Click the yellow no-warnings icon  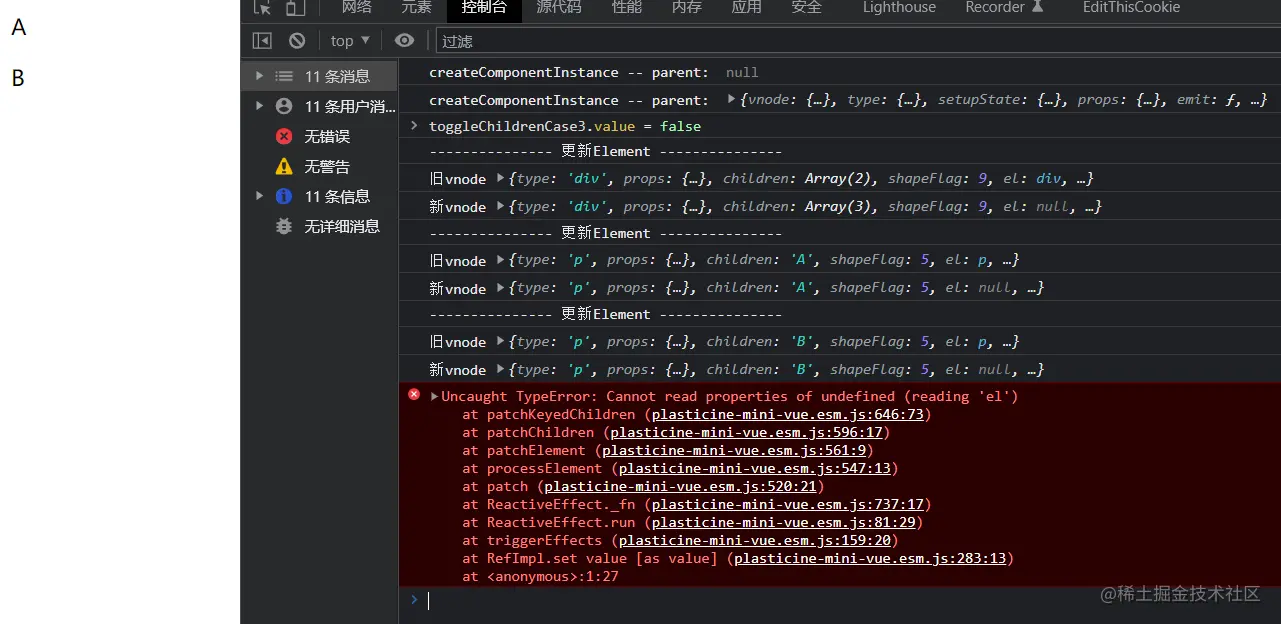click(x=284, y=166)
